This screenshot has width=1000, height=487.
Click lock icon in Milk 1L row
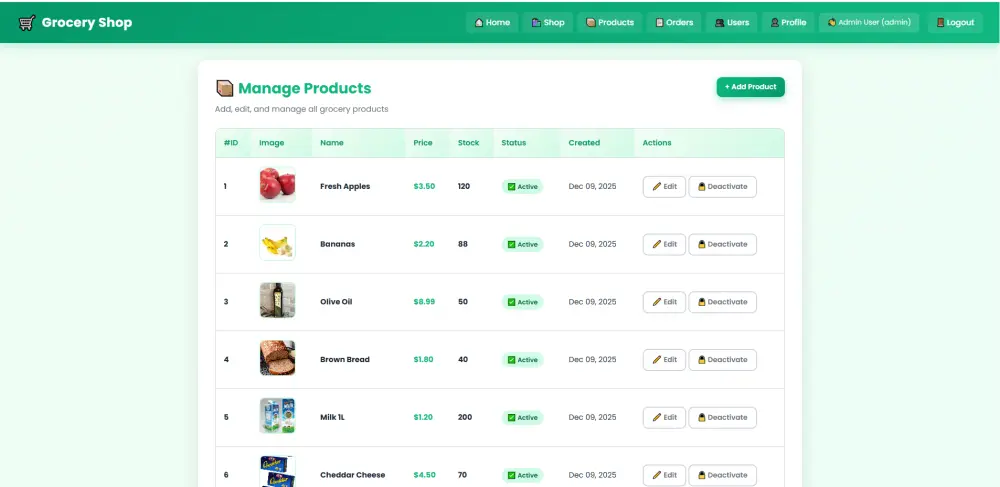702,418
